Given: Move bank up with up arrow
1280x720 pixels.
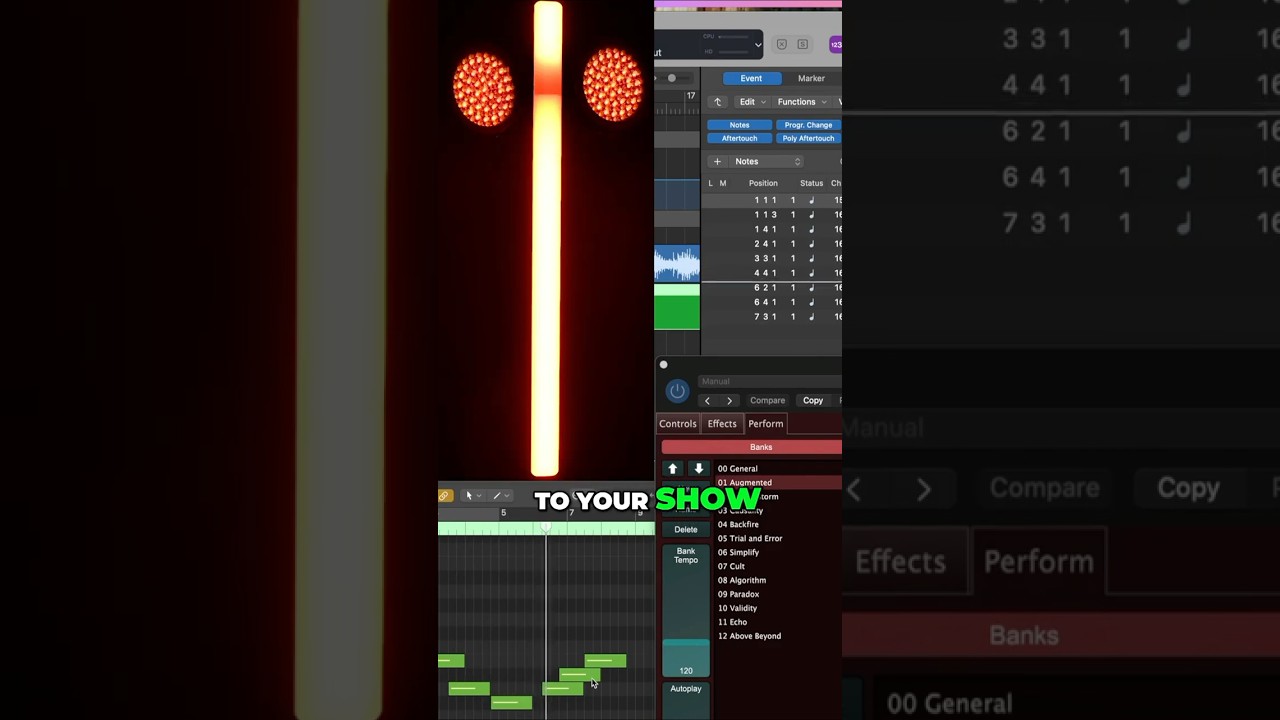Looking at the screenshot, I should tap(673, 469).
